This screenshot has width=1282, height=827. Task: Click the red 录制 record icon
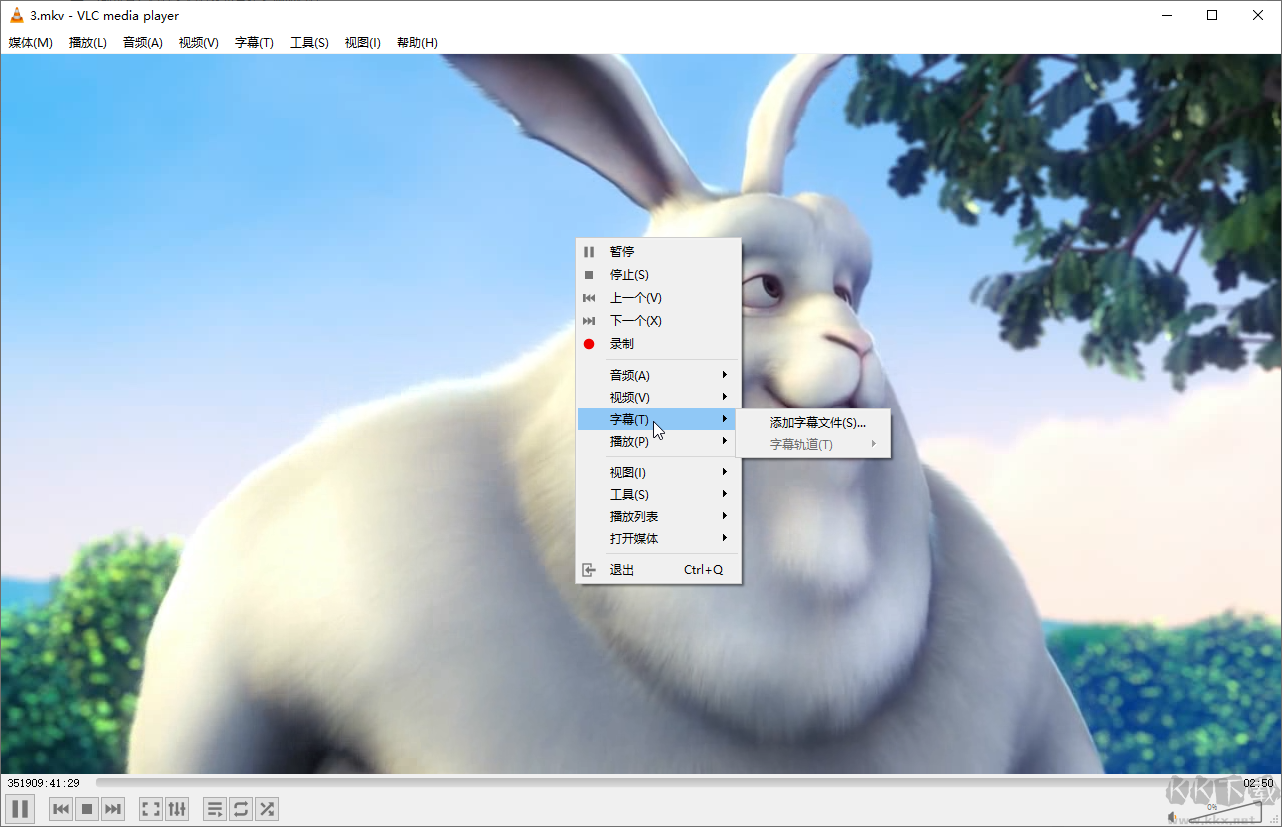pos(588,343)
